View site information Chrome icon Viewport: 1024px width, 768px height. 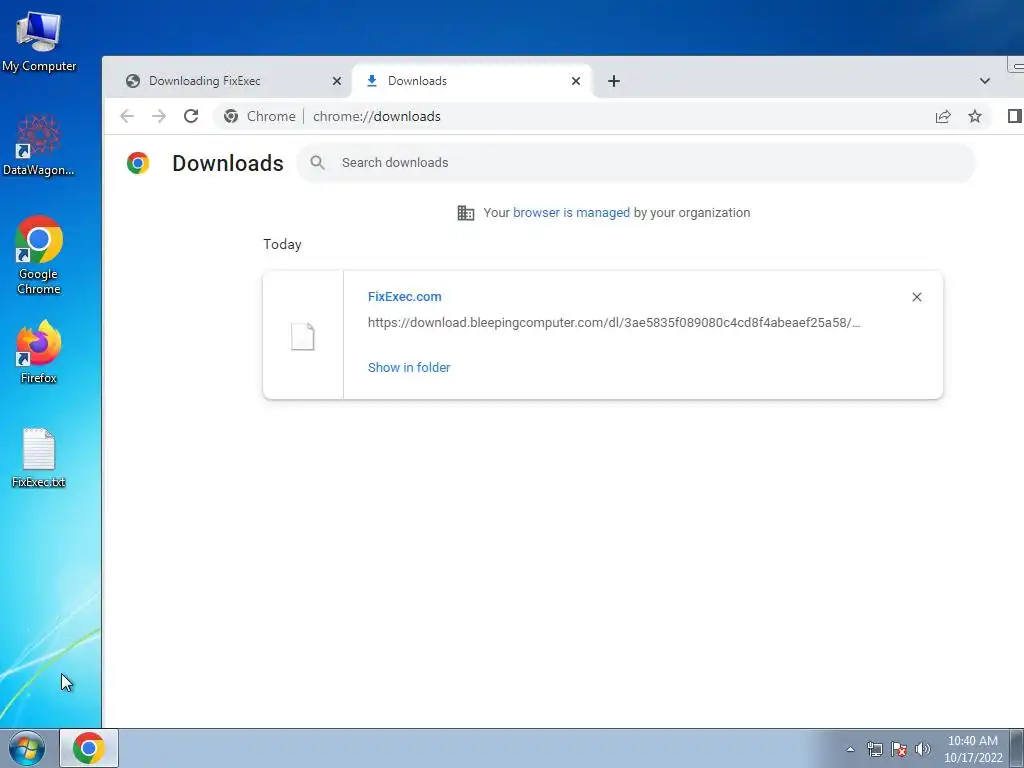231,116
